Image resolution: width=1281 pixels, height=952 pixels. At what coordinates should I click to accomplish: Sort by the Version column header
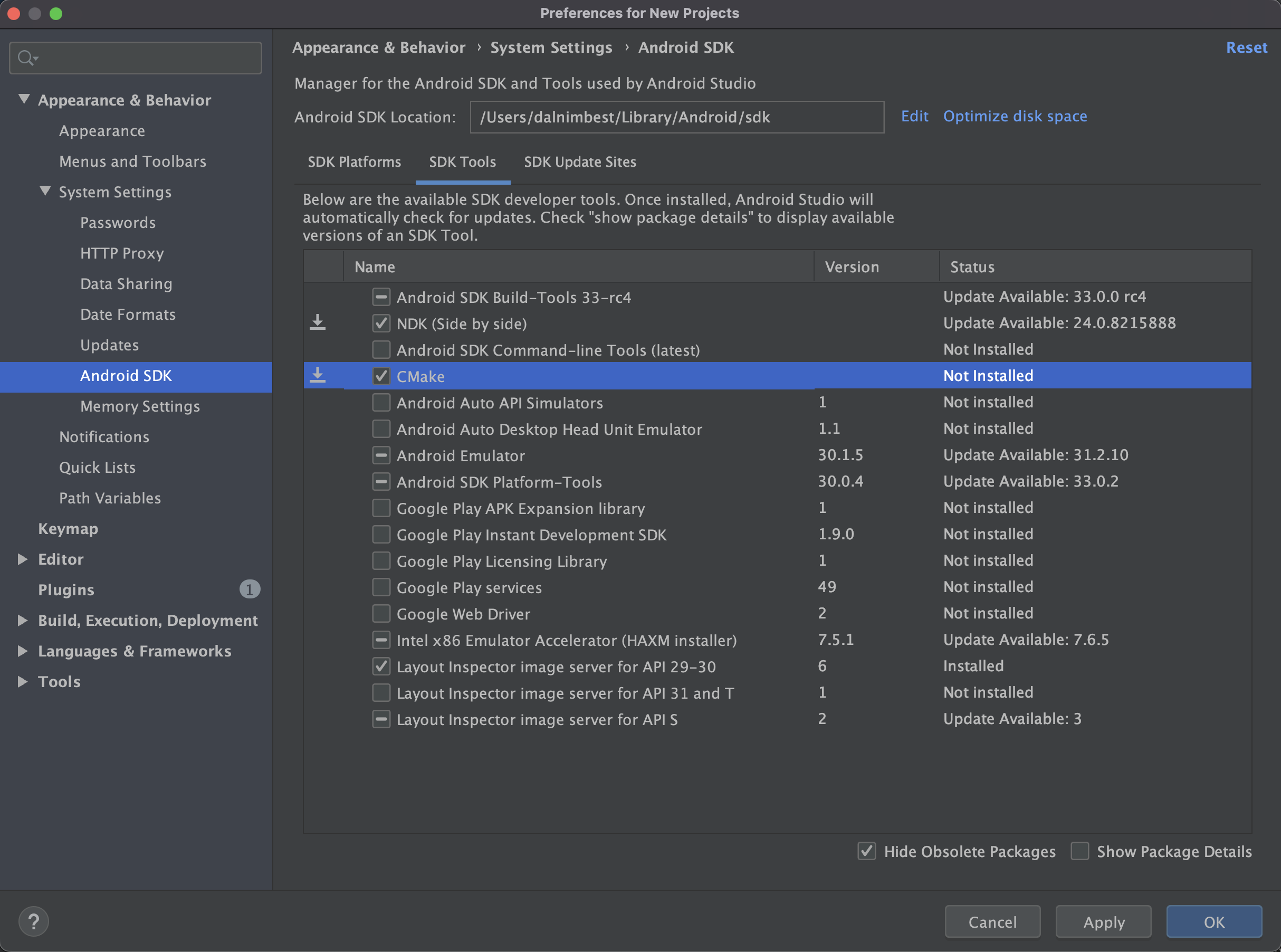[877, 267]
